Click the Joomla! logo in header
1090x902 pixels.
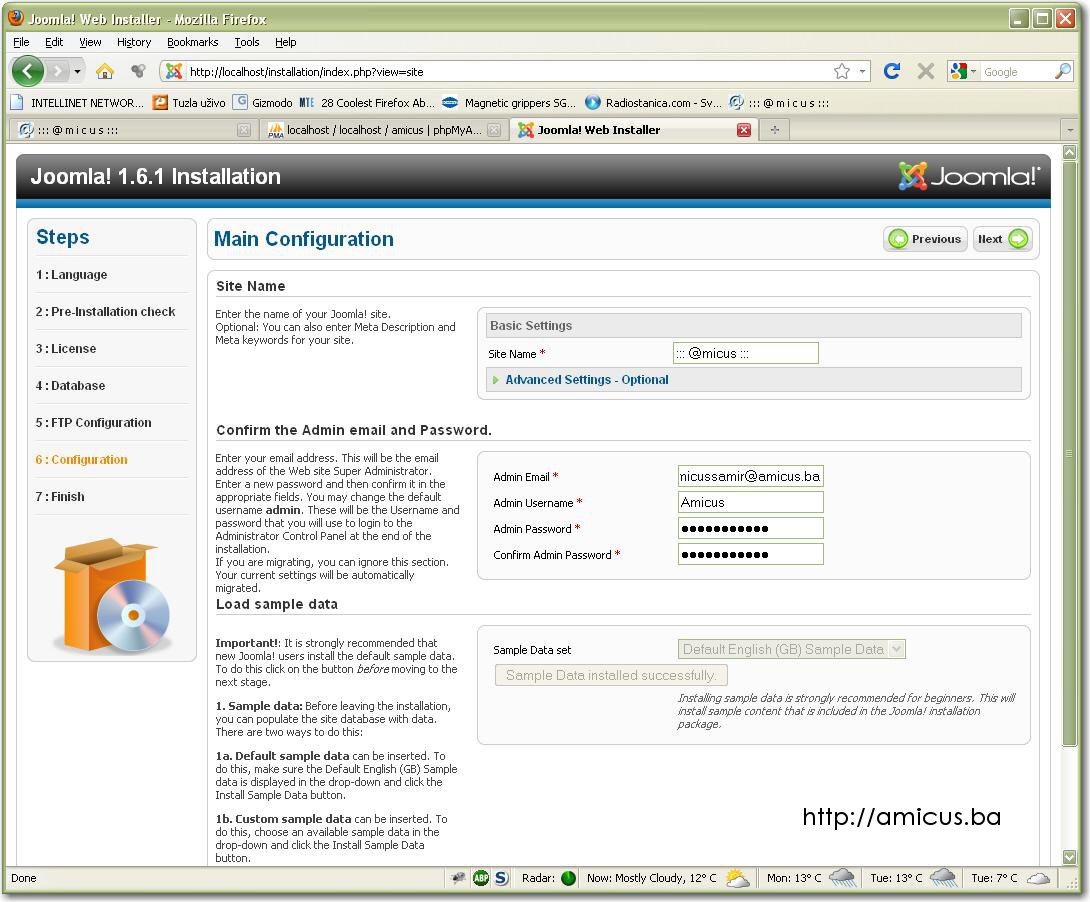click(x=969, y=176)
